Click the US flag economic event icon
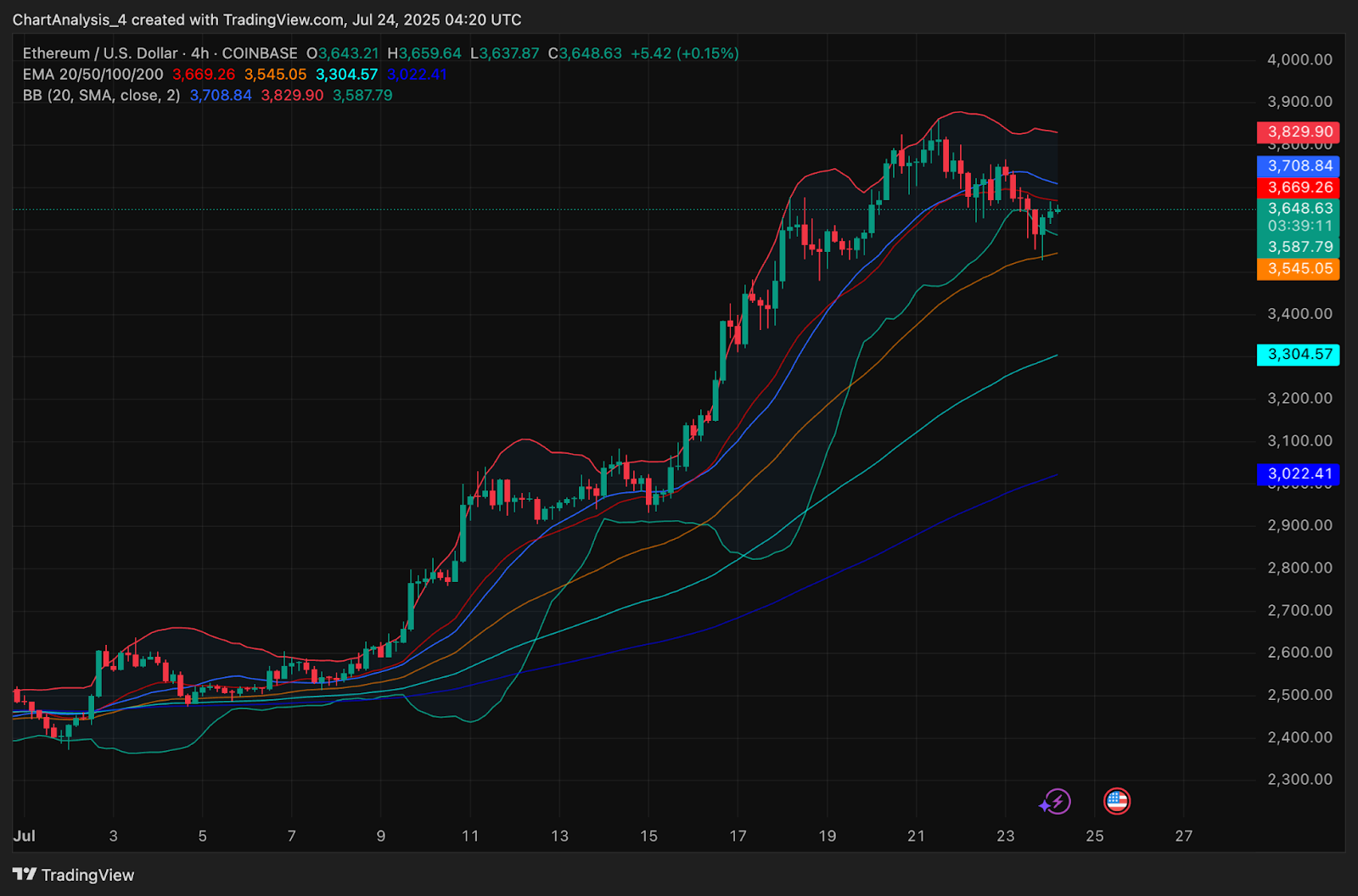Image resolution: width=1358 pixels, height=896 pixels. pos(1117,801)
